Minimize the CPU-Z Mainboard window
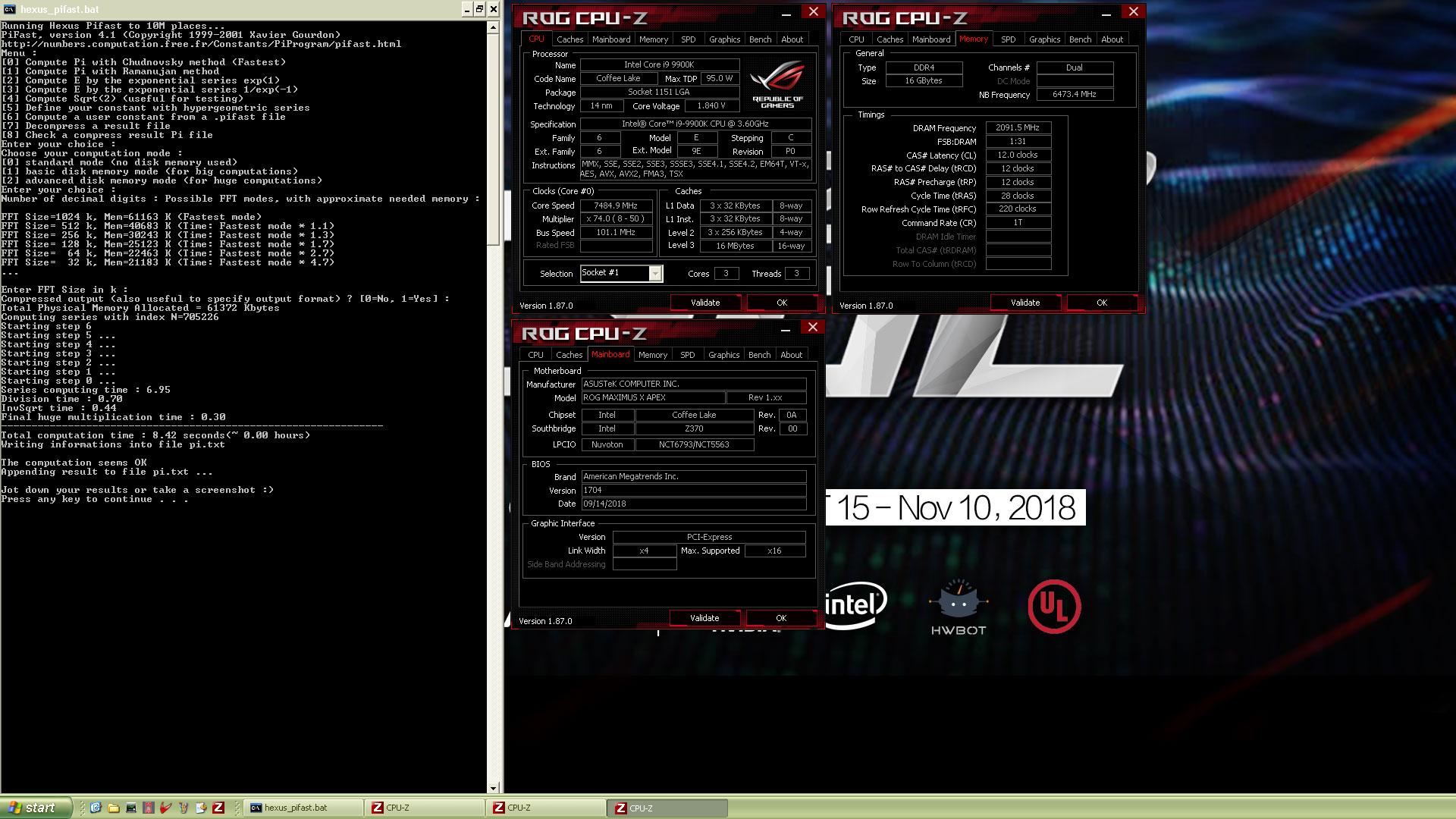This screenshot has width=1456, height=819. [786, 328]
